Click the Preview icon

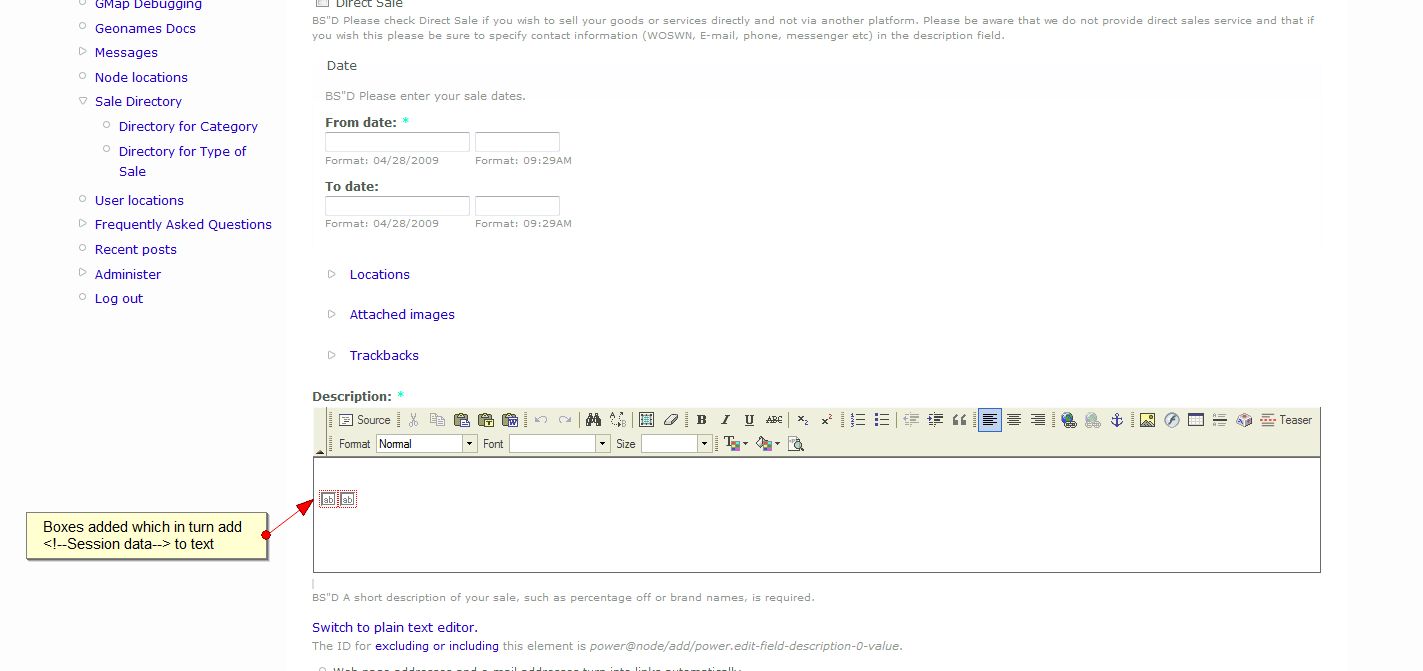pos(796,444)
